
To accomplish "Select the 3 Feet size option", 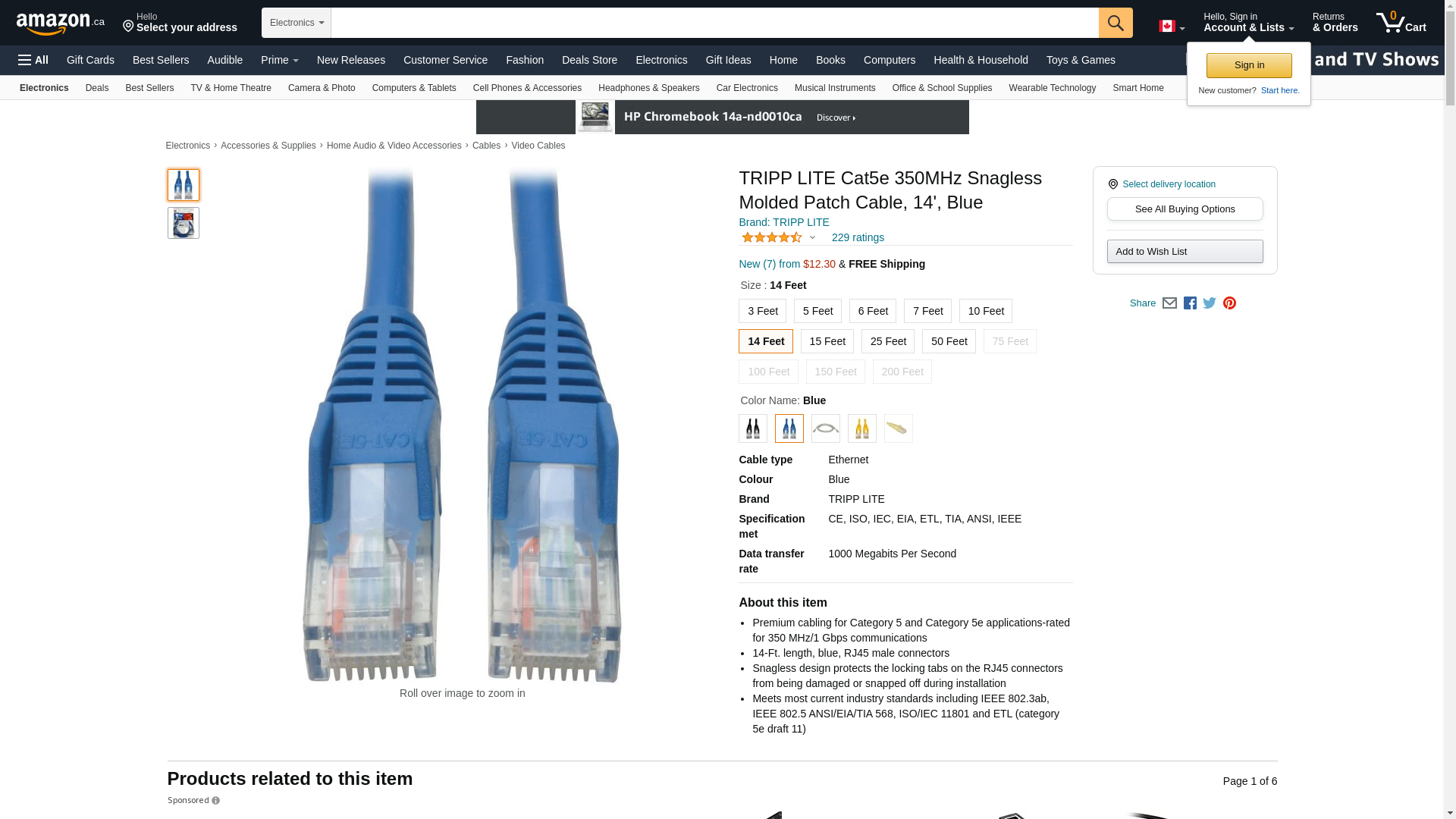I will [762, 311].
